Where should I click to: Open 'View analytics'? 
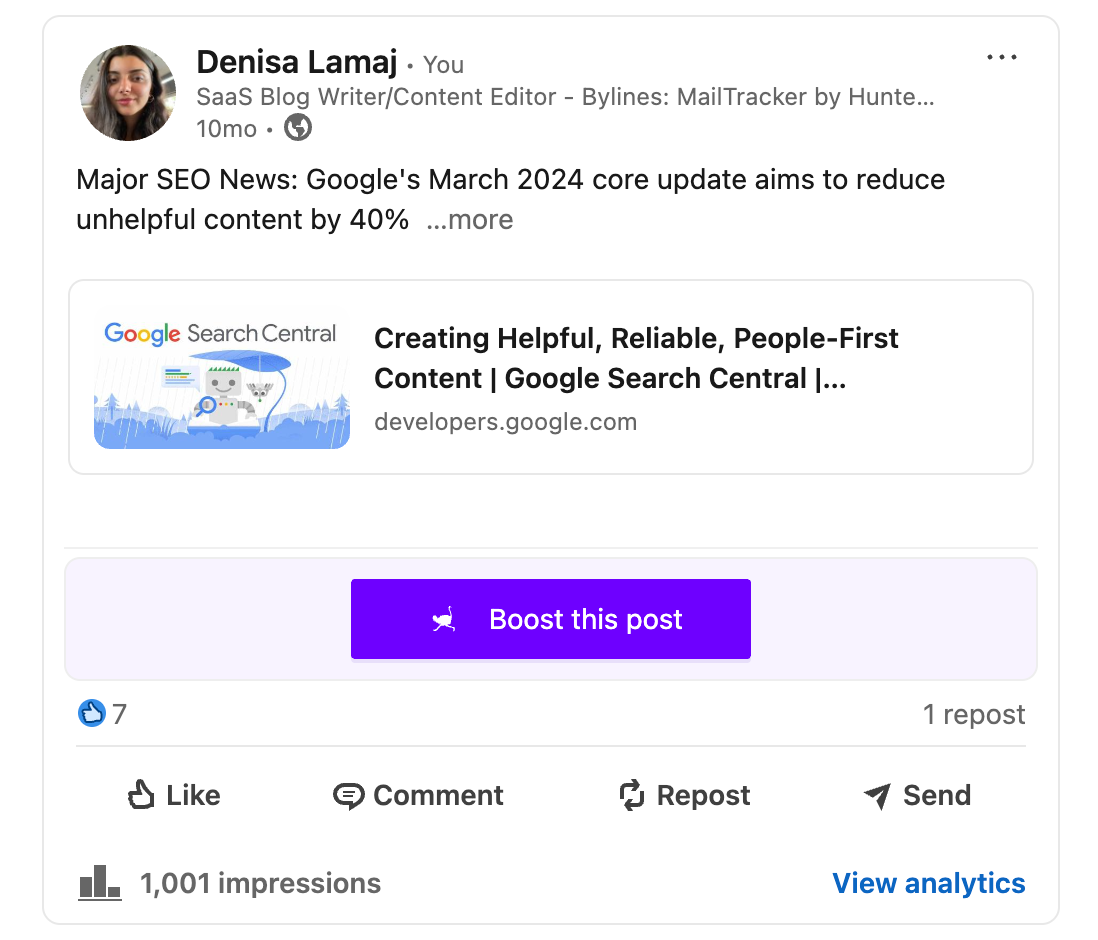(928, 883)
